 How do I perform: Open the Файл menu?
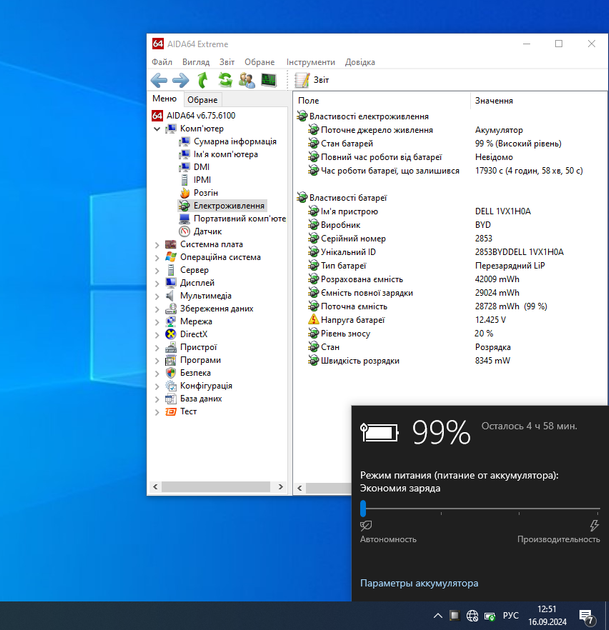click(x=162, y=62)
